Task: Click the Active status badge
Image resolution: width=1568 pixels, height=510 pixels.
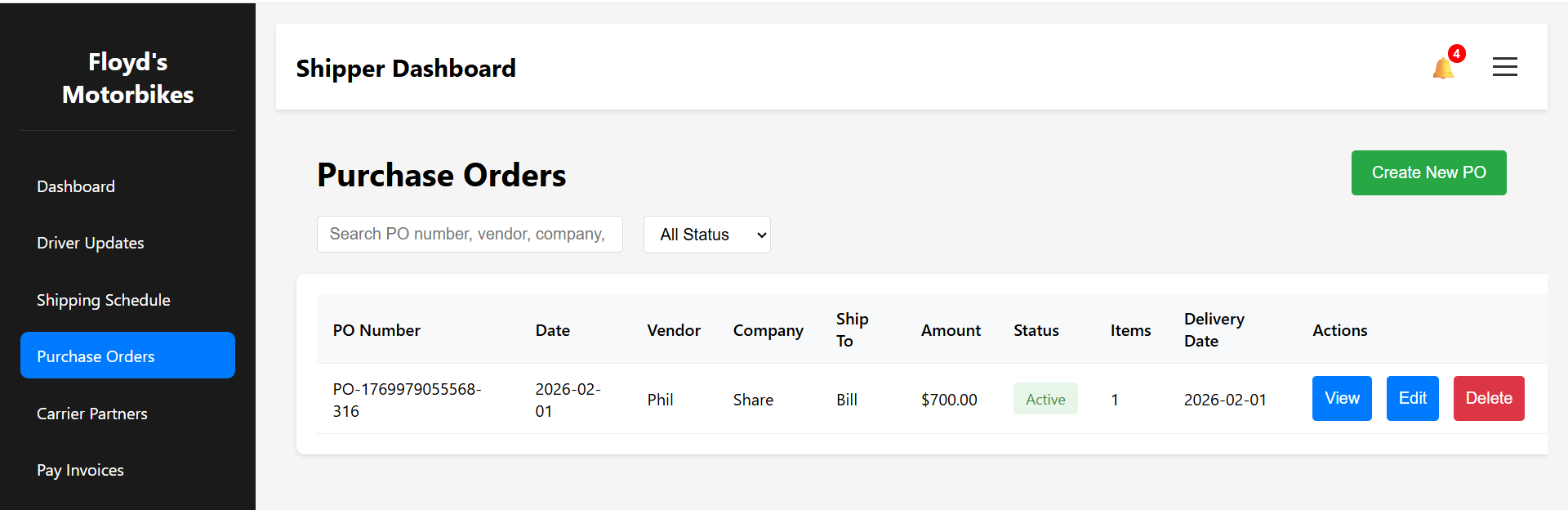Action: [1045, 399]
